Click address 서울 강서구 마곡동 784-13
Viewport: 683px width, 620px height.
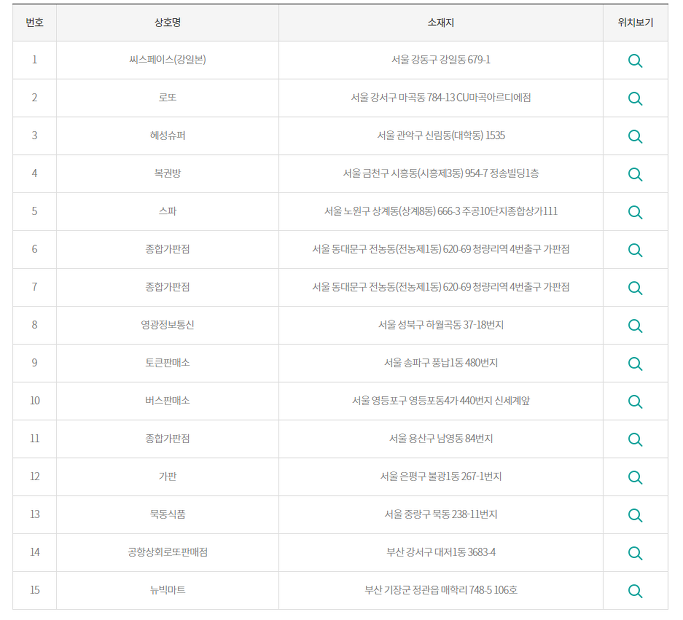pyautogui.click(x=441, y=97)
